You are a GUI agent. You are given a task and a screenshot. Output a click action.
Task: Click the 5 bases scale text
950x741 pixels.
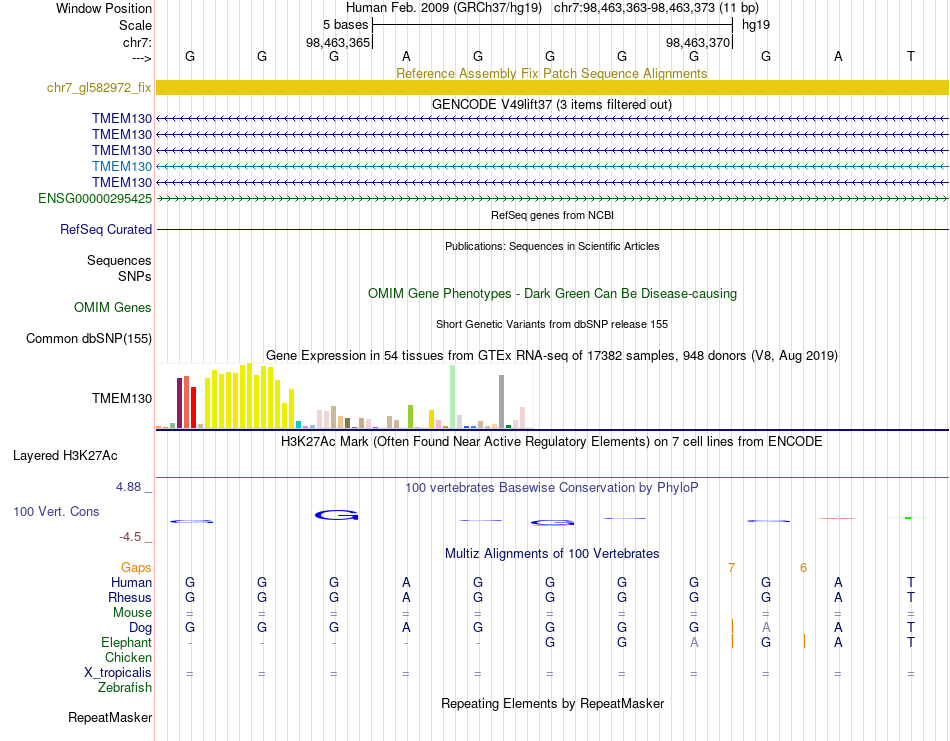tap(345, 25)
